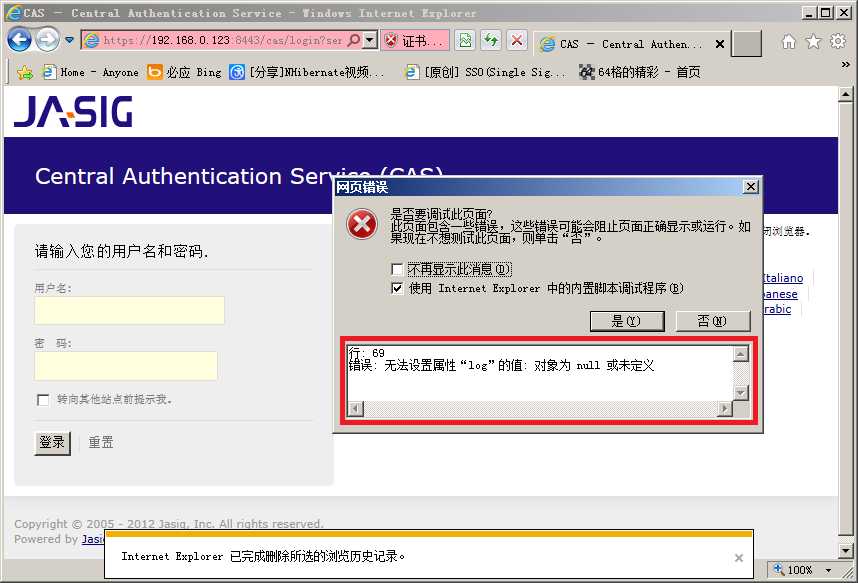The height and width of the screenshot is (583, 858).
Task: Click the compatibility view icon
Action: pos(465,41)
